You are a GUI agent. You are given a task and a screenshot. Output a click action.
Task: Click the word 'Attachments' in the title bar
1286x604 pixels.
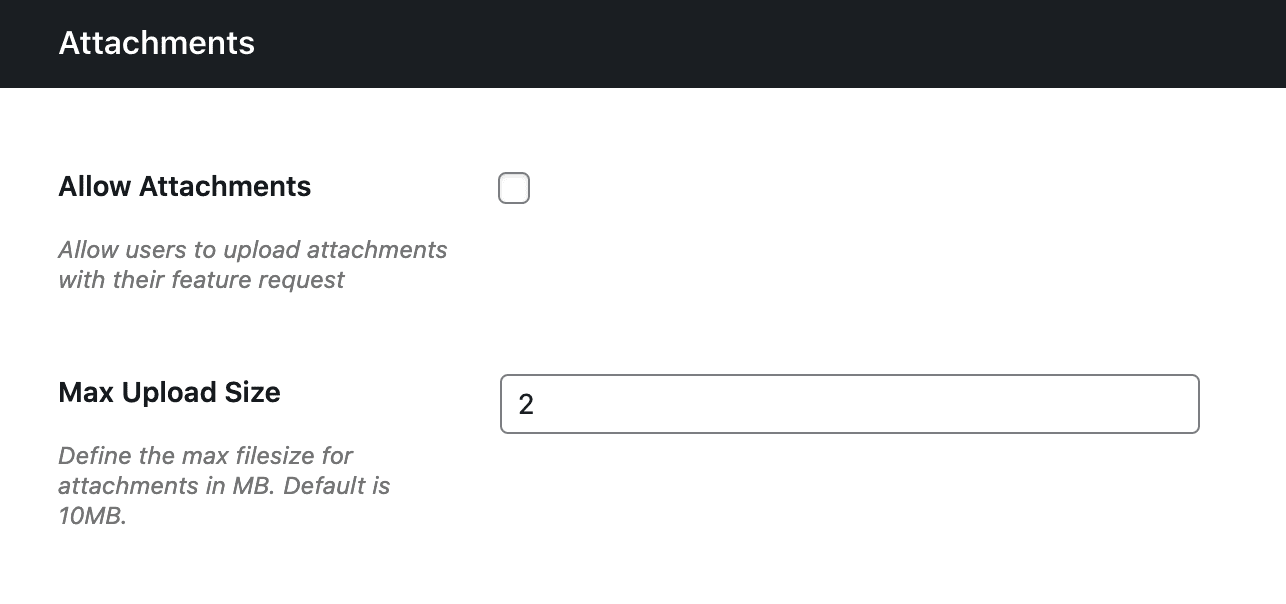click(x=157, y=43)
